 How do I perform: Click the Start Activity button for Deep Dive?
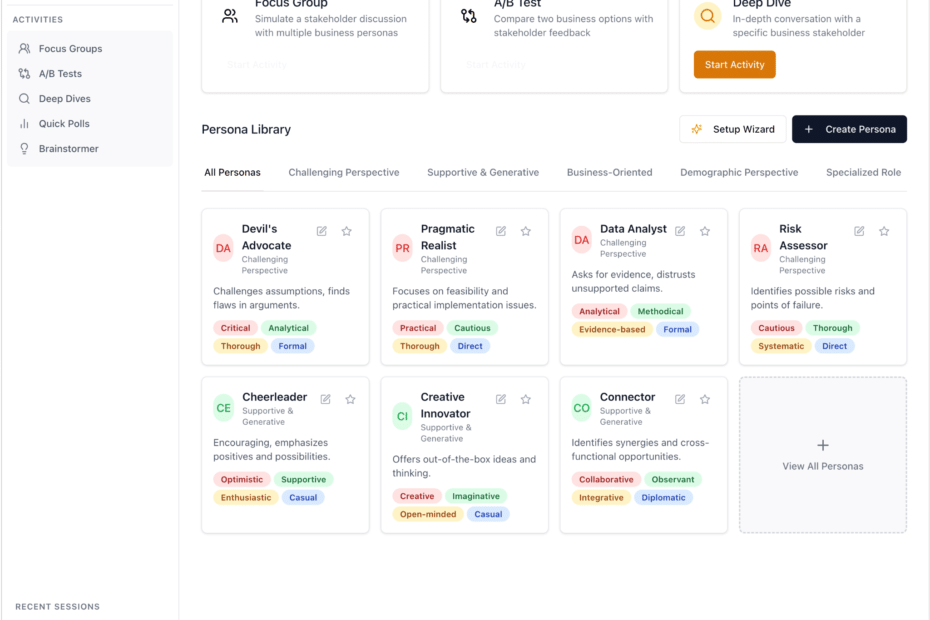click(x=734, y=65)
